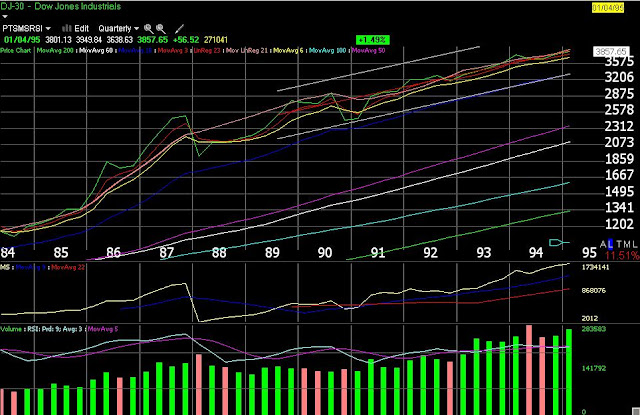Click the RSI Pd 9 Avg 3 label
The image size is (640, 415).
tap(55, 329)
